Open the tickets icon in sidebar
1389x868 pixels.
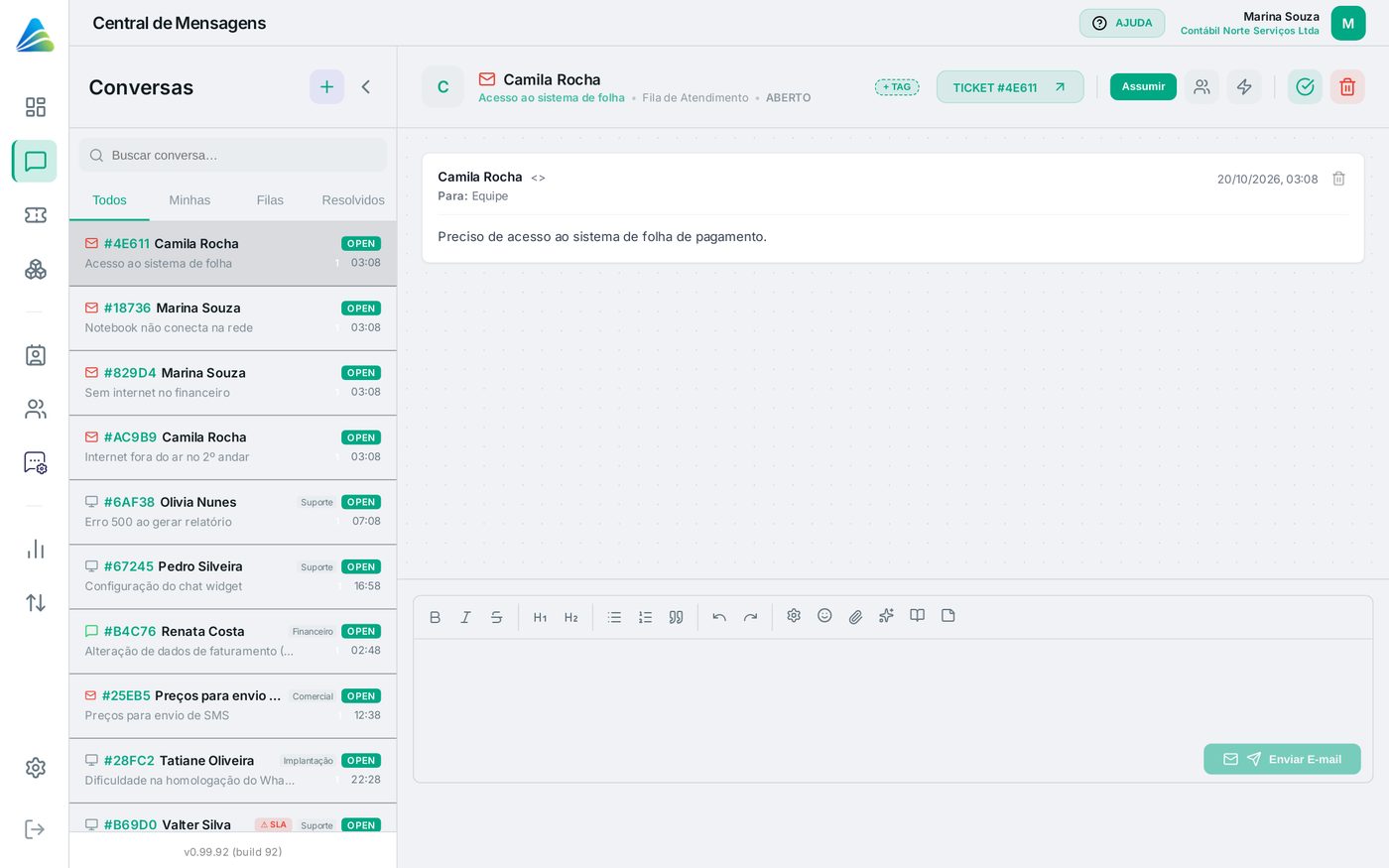(36, 215)
